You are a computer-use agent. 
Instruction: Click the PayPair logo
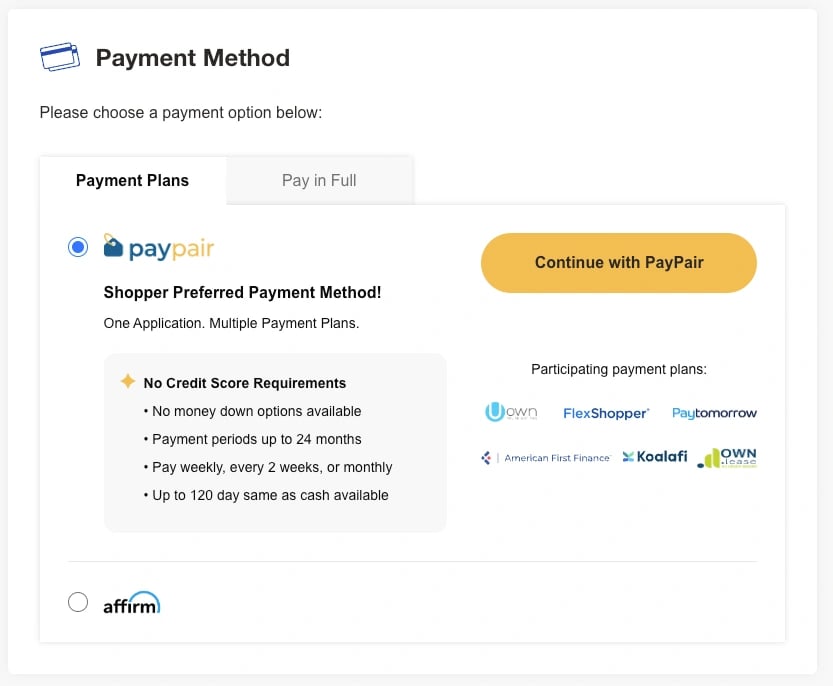click(159, 247)
